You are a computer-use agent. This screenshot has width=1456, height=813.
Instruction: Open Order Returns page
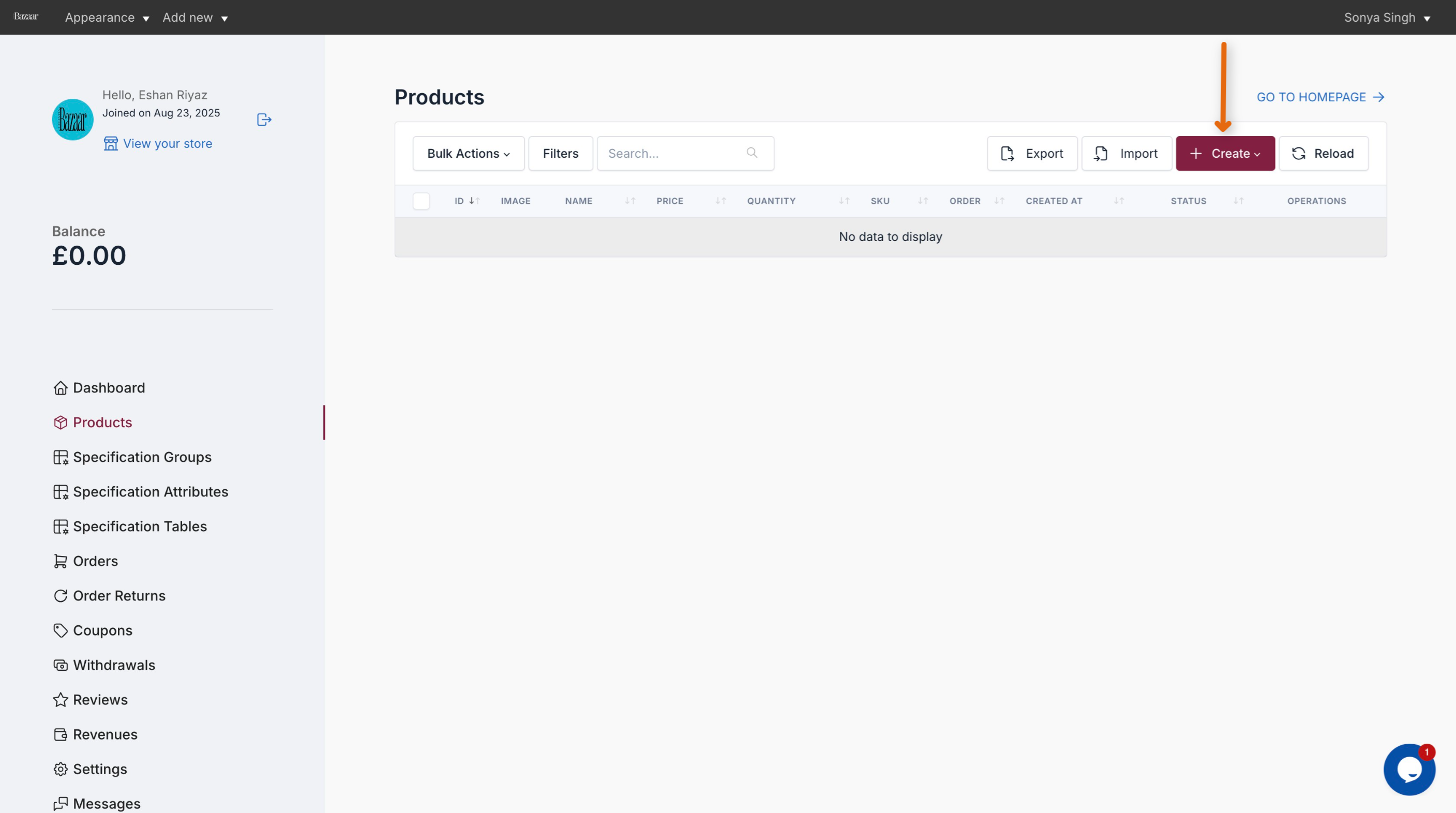109,595
